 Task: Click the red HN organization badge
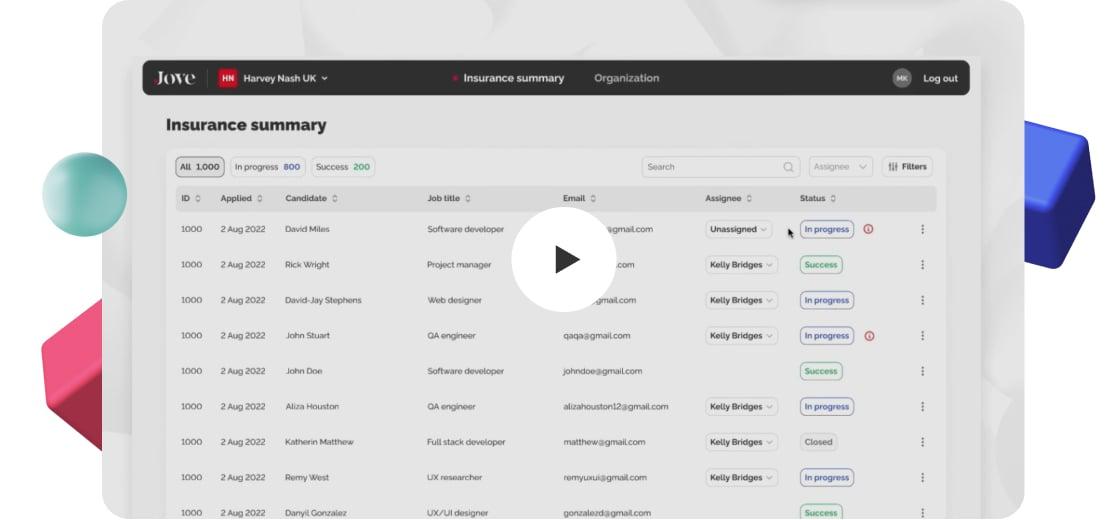point(227,78)
